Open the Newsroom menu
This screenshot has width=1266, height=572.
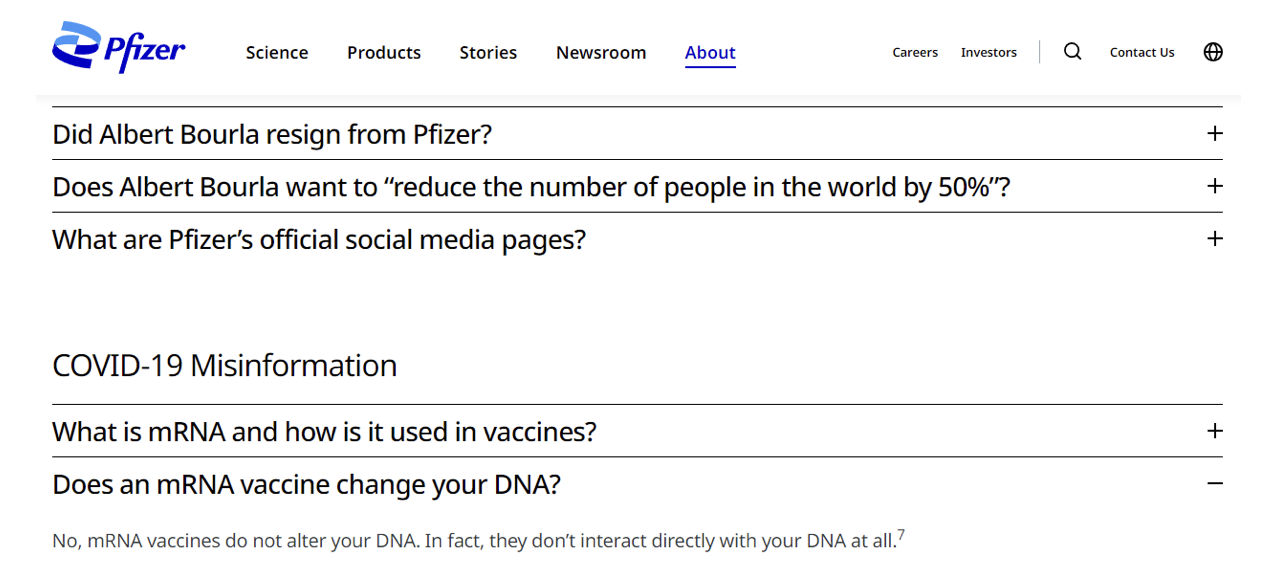(x=601, y=53)
